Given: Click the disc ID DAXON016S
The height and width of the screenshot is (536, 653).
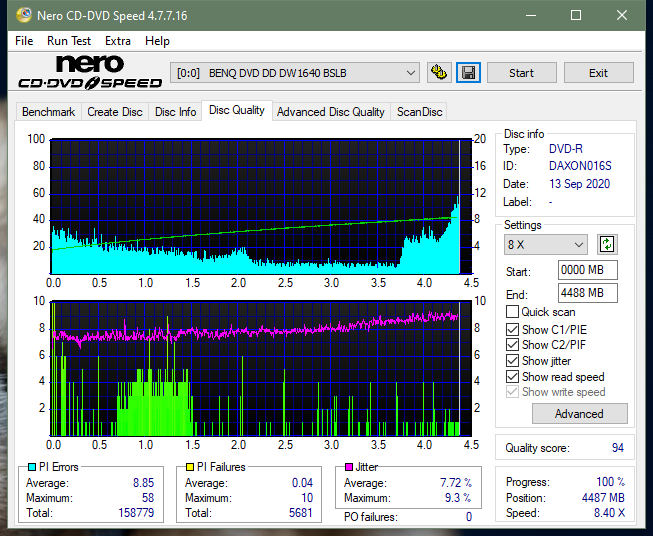Looking at the screenshot, I should [x=580, y=166].
